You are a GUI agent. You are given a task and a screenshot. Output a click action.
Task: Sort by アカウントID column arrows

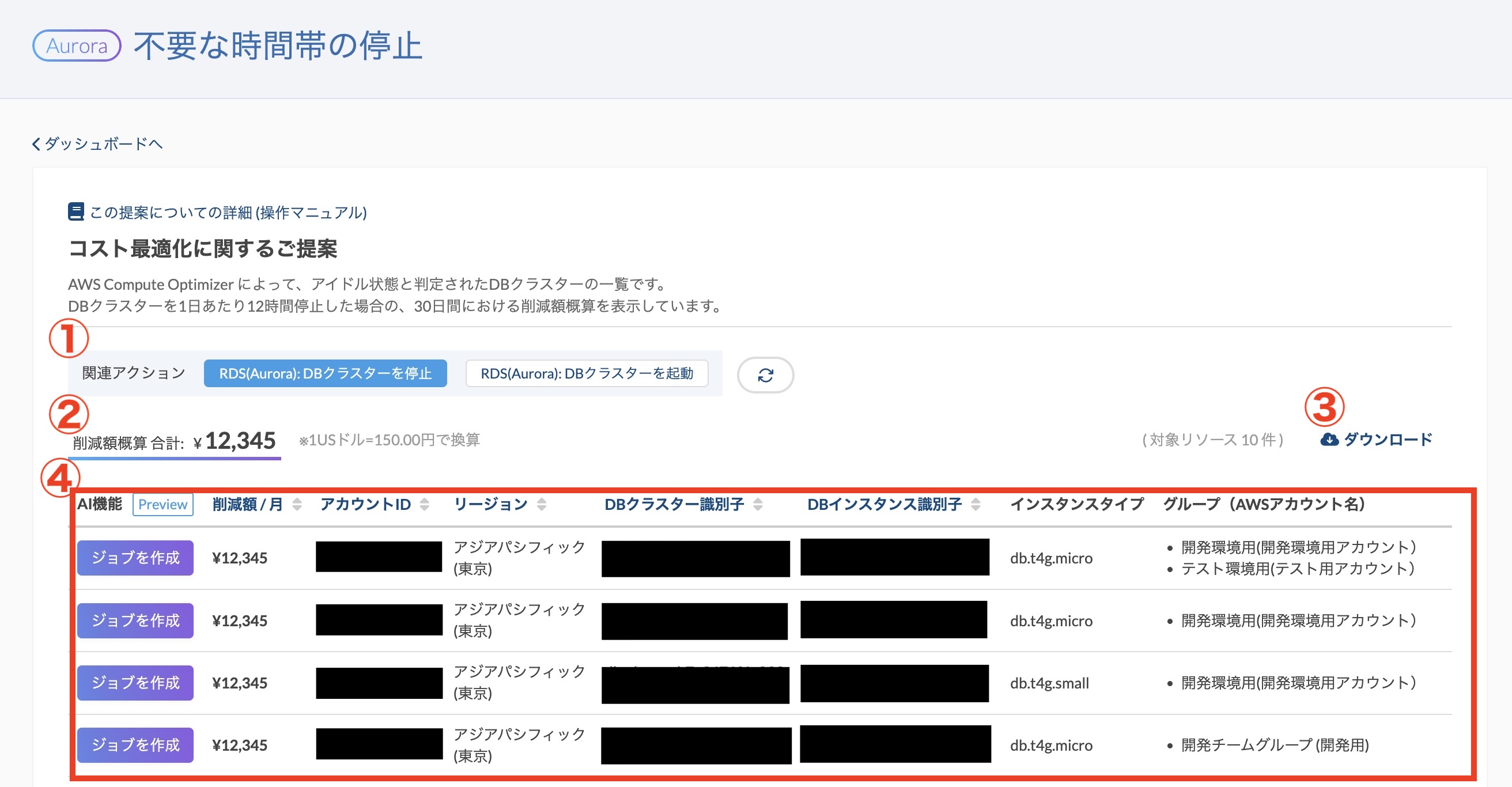tap(424, 504)
